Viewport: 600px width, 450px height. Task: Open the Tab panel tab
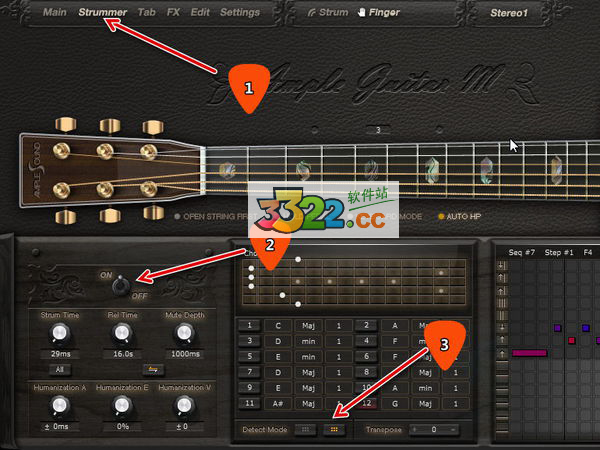147,12
